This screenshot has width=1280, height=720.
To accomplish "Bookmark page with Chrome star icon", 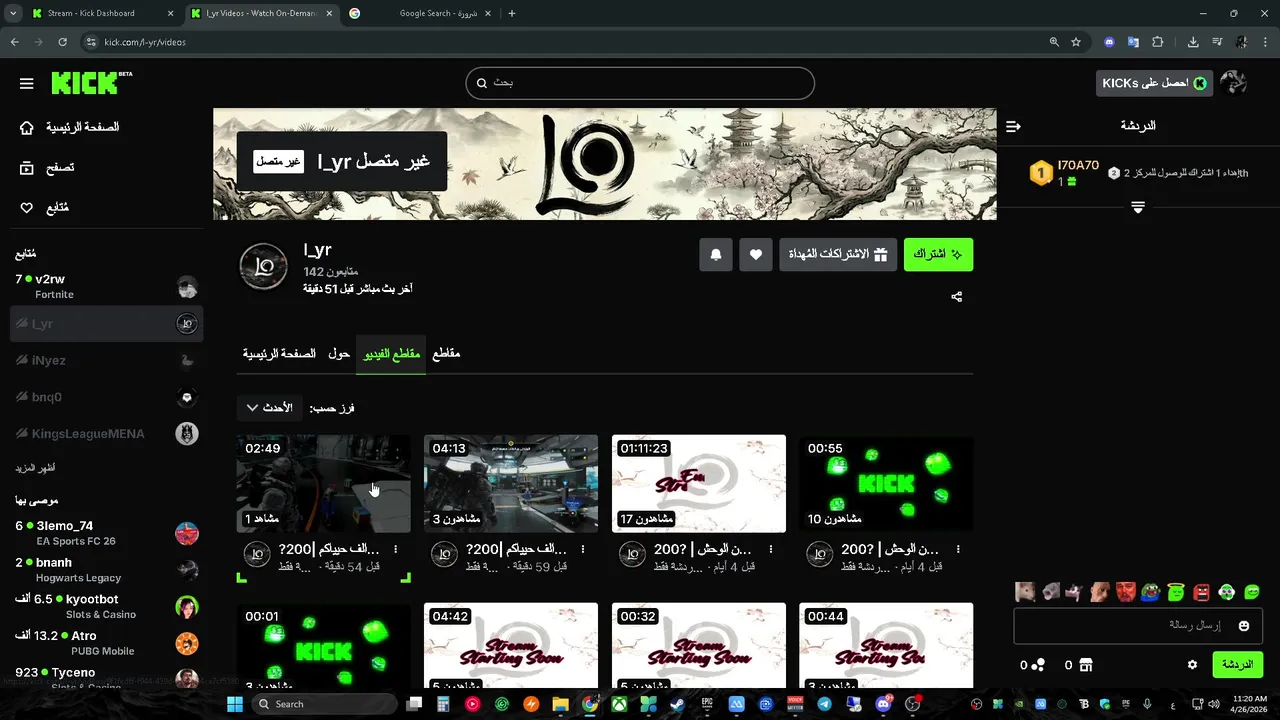I will tap(1076, 42).
